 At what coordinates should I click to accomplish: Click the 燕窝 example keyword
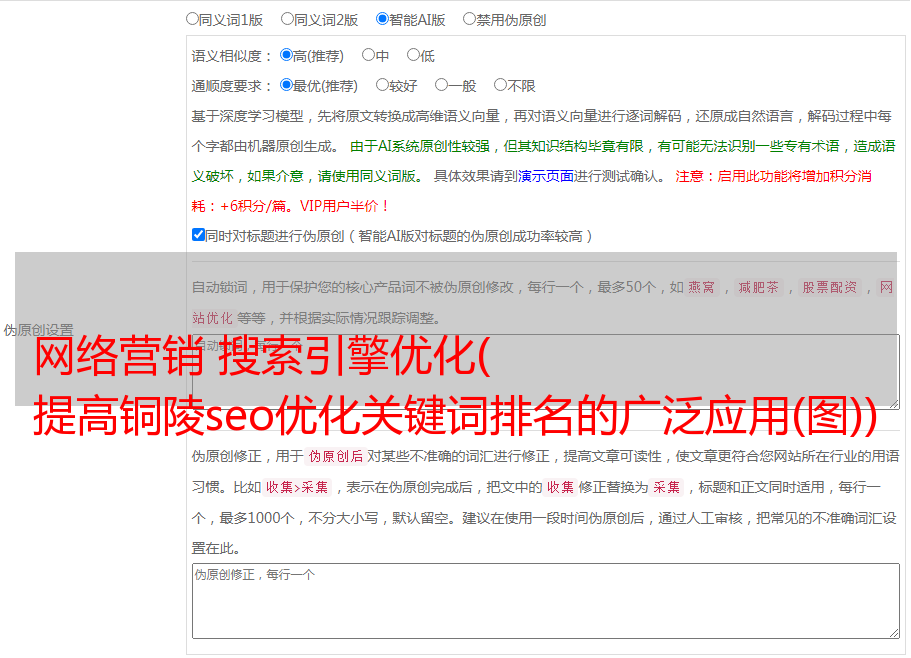[x=701, y=287]
